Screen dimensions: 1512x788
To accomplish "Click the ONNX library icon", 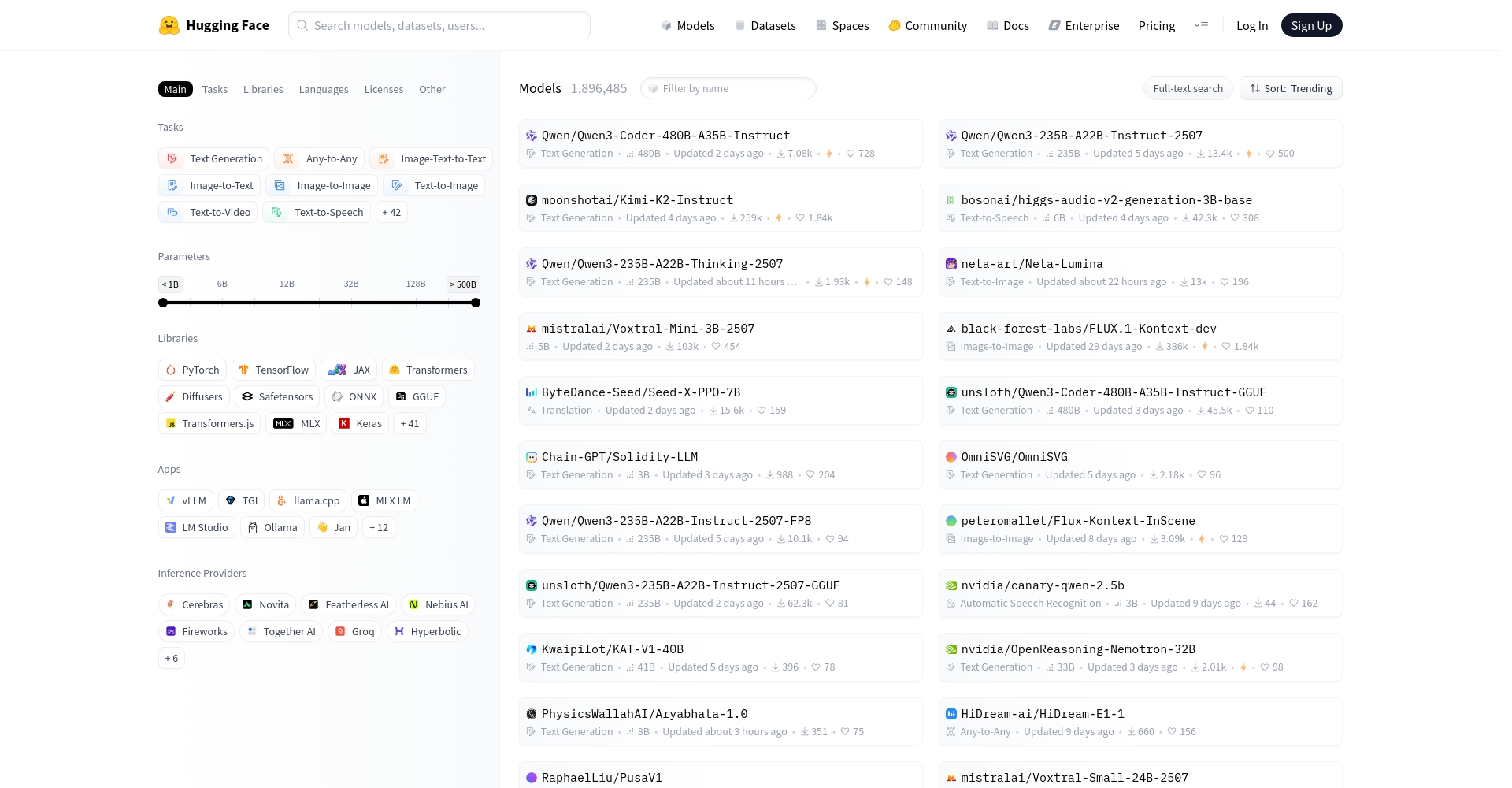I will coord(337,396).
